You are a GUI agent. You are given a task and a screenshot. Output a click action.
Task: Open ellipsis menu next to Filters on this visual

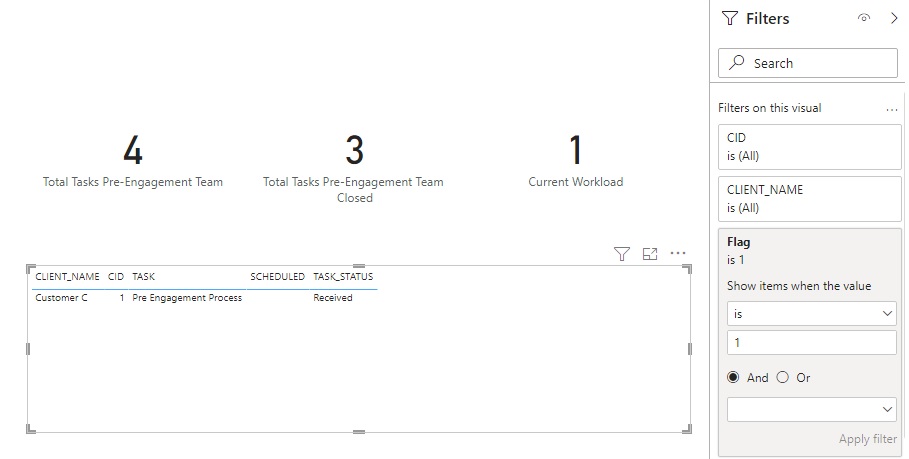click(x=892, y=109)
